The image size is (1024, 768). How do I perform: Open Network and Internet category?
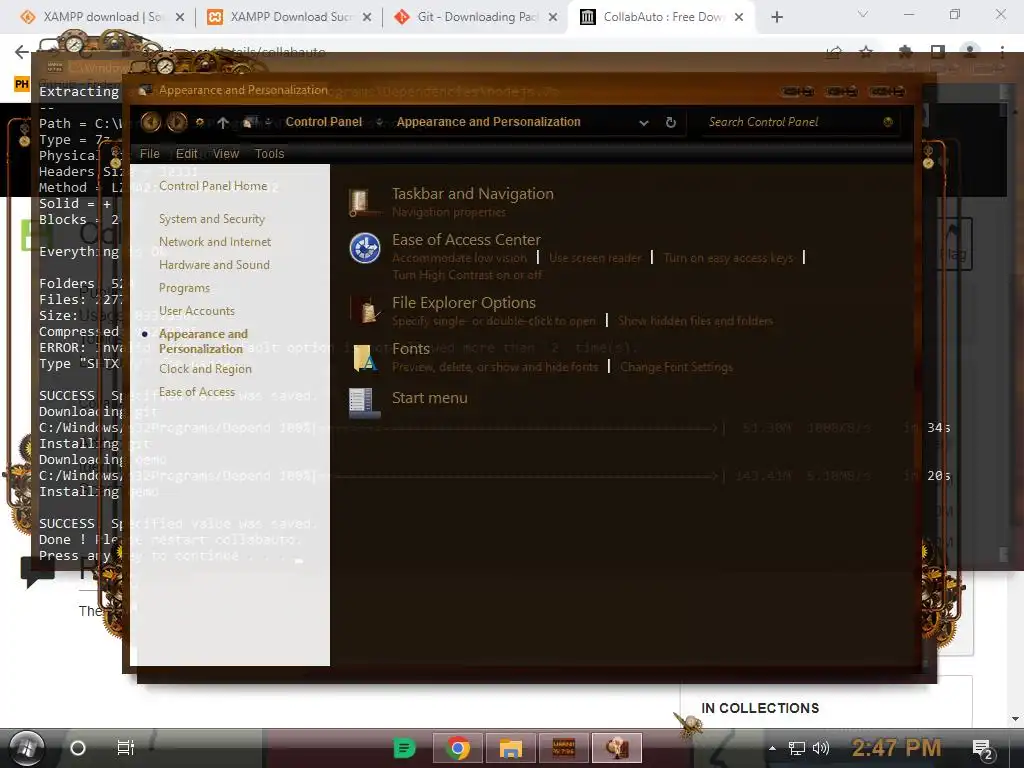pyautogui.click(x=215, y=242)
